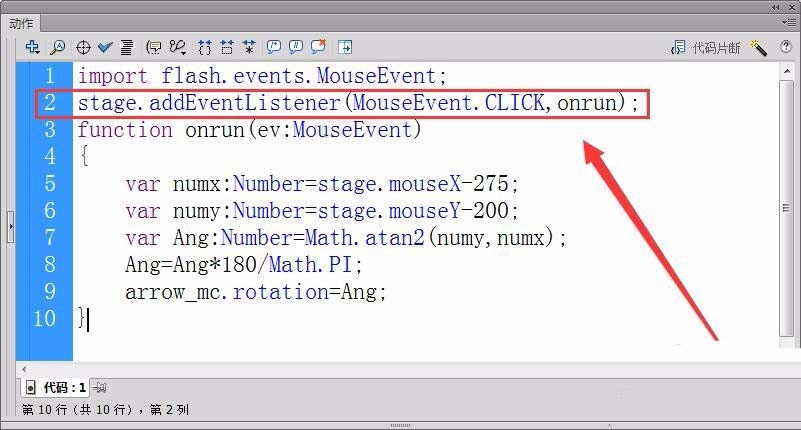Click "addEventListener" on line 2
Image resolution: width=801 pixels, height=430 pixels.
(x=245, y=103)
